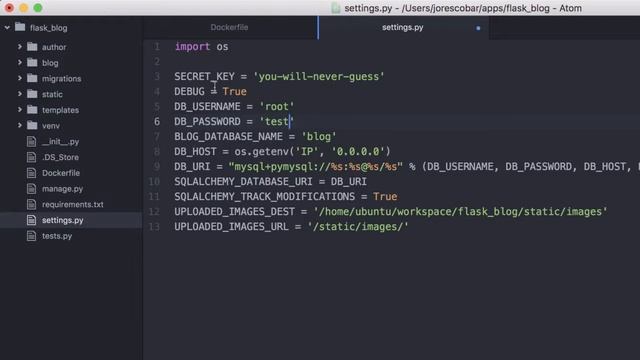Viewport: 640px width, 360px height.
Task: Click SQLALCHEMY_DATABASE_URI variable name
Action: click(243, 182)
